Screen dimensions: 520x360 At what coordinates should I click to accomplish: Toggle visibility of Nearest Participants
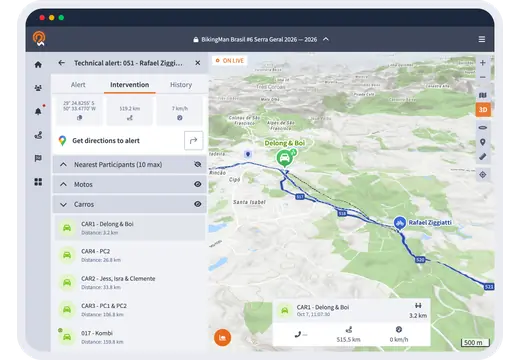pyautogui.click(x=198, y=164)
